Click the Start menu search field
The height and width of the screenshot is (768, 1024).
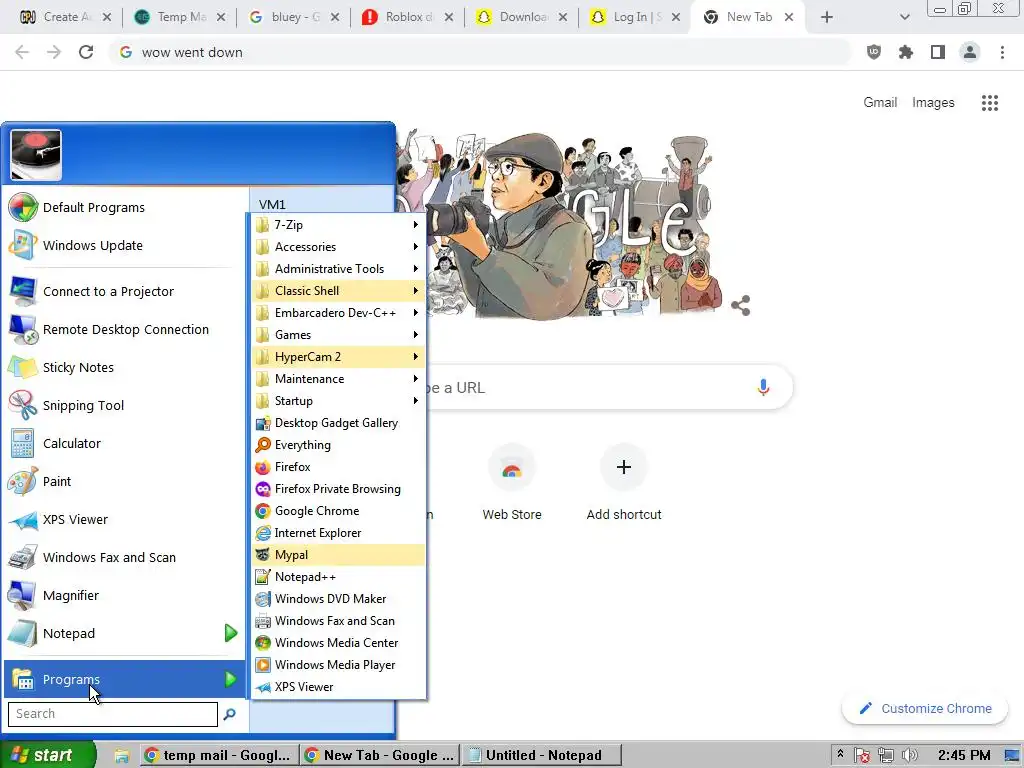(x=112, y=714)
